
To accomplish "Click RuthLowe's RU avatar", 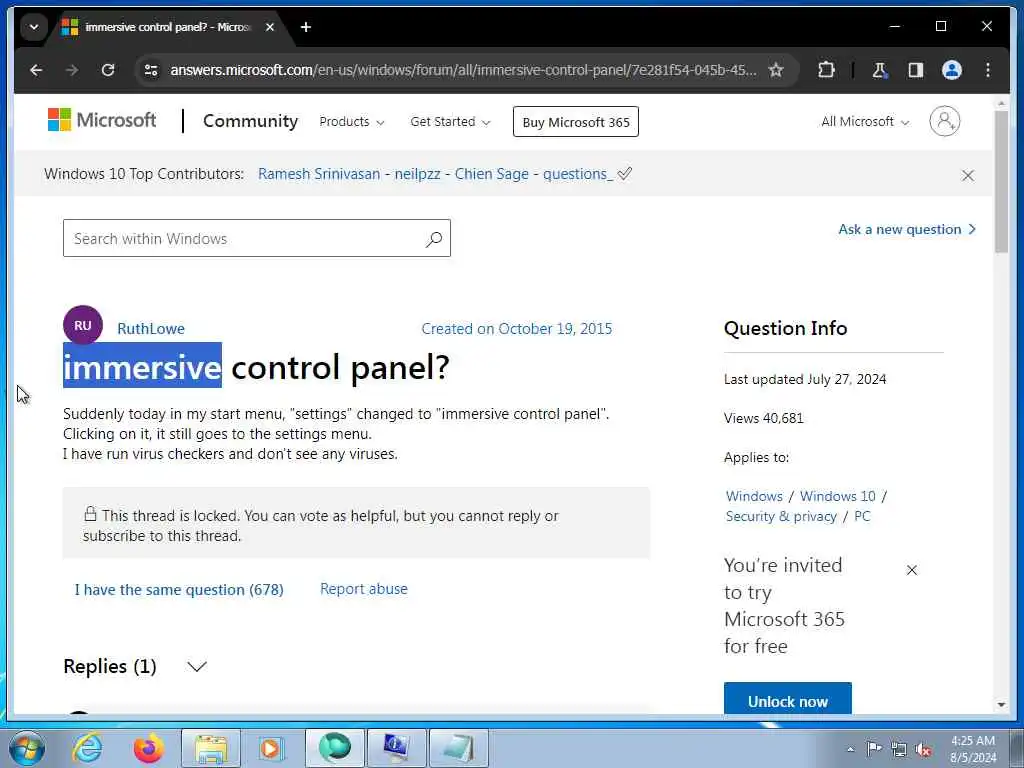I will point(83,325).
